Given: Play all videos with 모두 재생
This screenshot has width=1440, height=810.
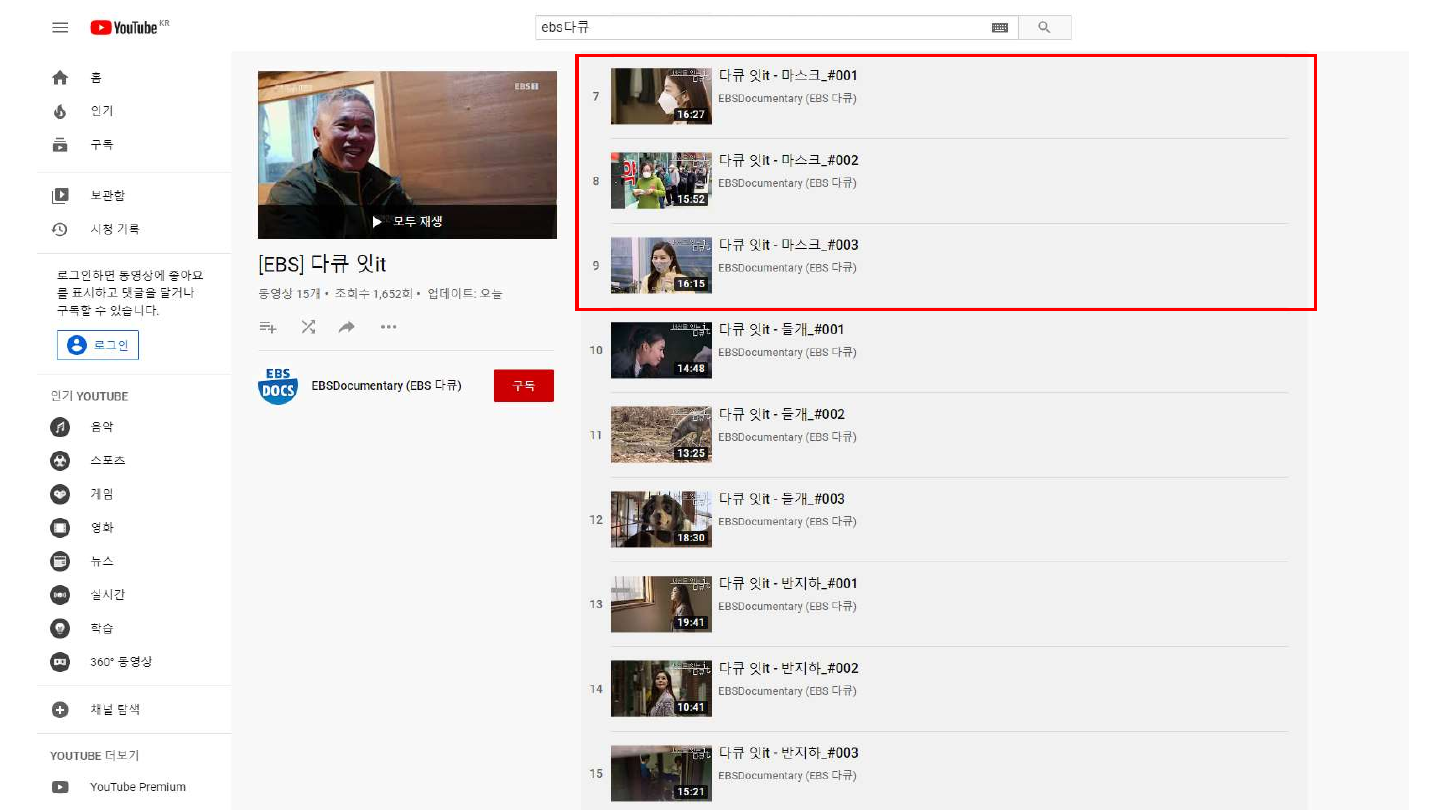Looking at the screenshot, I should [x=407, y=221].
